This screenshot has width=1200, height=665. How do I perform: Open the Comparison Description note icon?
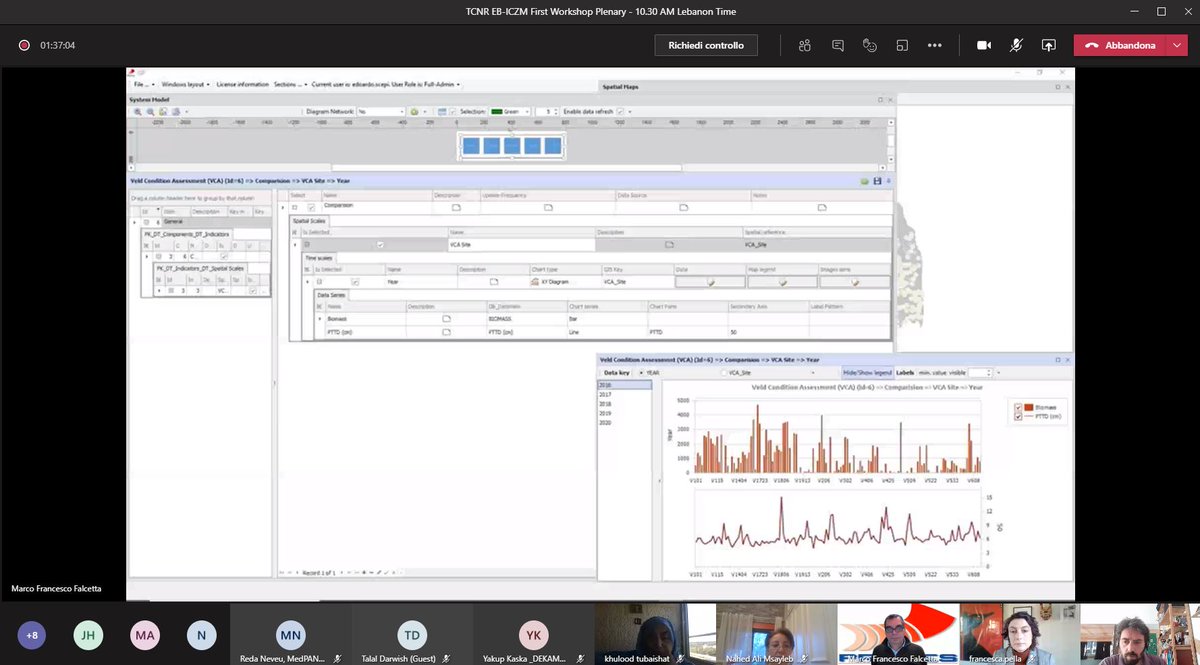pyautogui.click(x=456, y=207)
